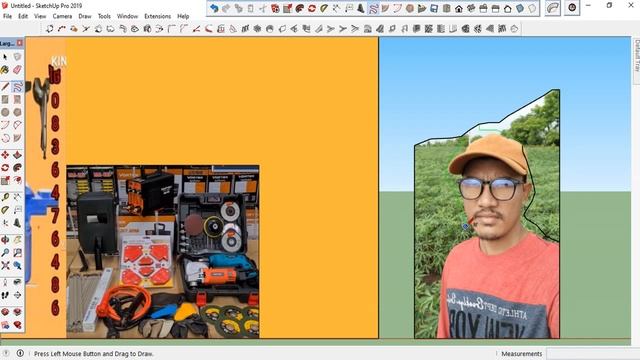Close the Large Tool Set panel
This screenshot has width=640, height=360.
[20, 43]
